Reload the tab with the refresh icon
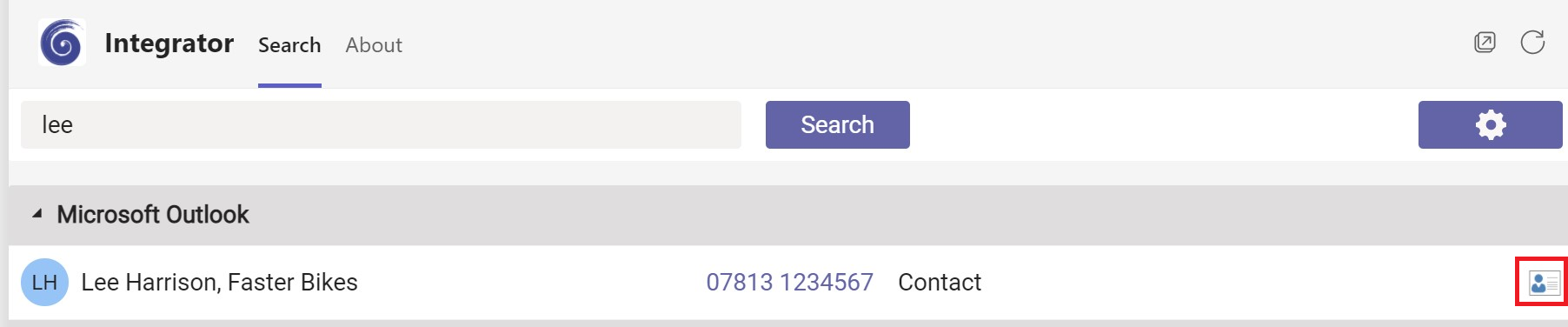Screen dimensions: 1568x327 pyautogui.click(x=1532, y=42)
